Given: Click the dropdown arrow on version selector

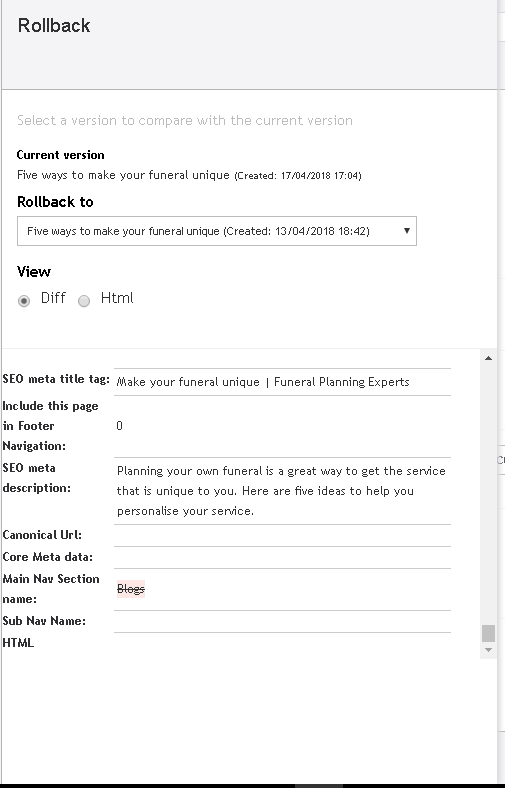Looking at the screenshot, I should 407,231.
